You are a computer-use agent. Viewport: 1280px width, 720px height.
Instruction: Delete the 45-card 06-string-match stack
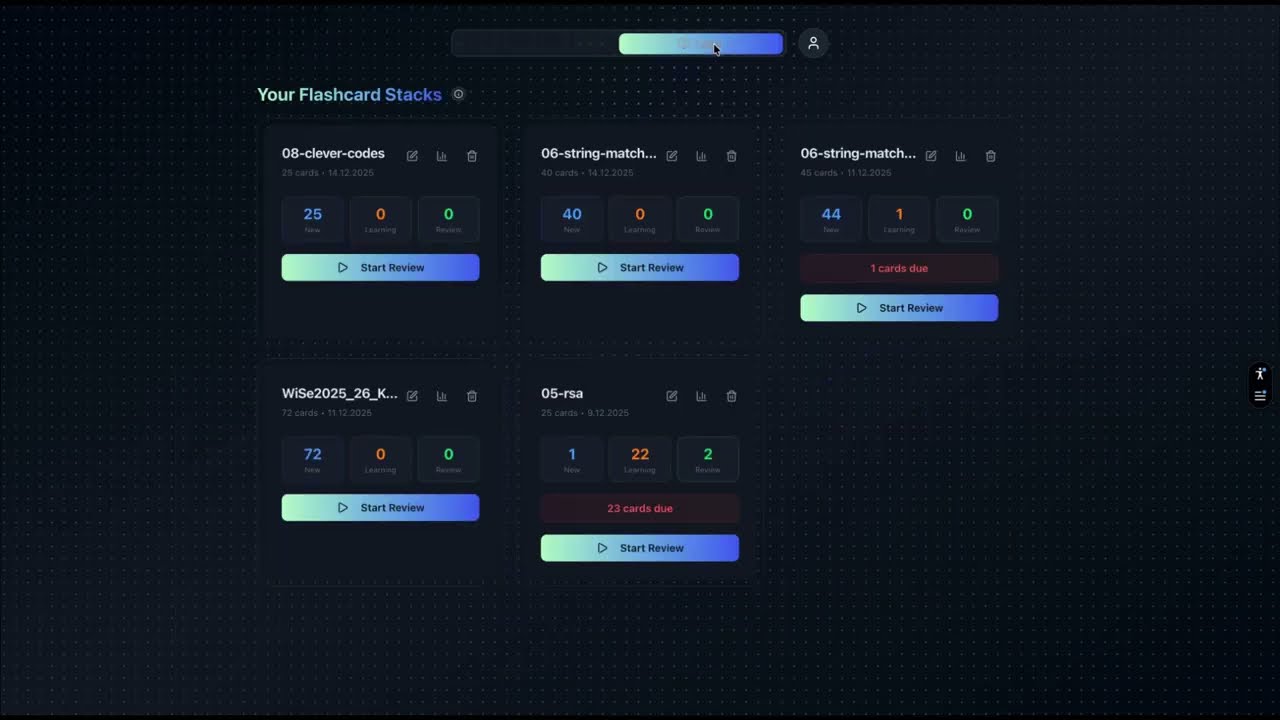click(991, 156)
